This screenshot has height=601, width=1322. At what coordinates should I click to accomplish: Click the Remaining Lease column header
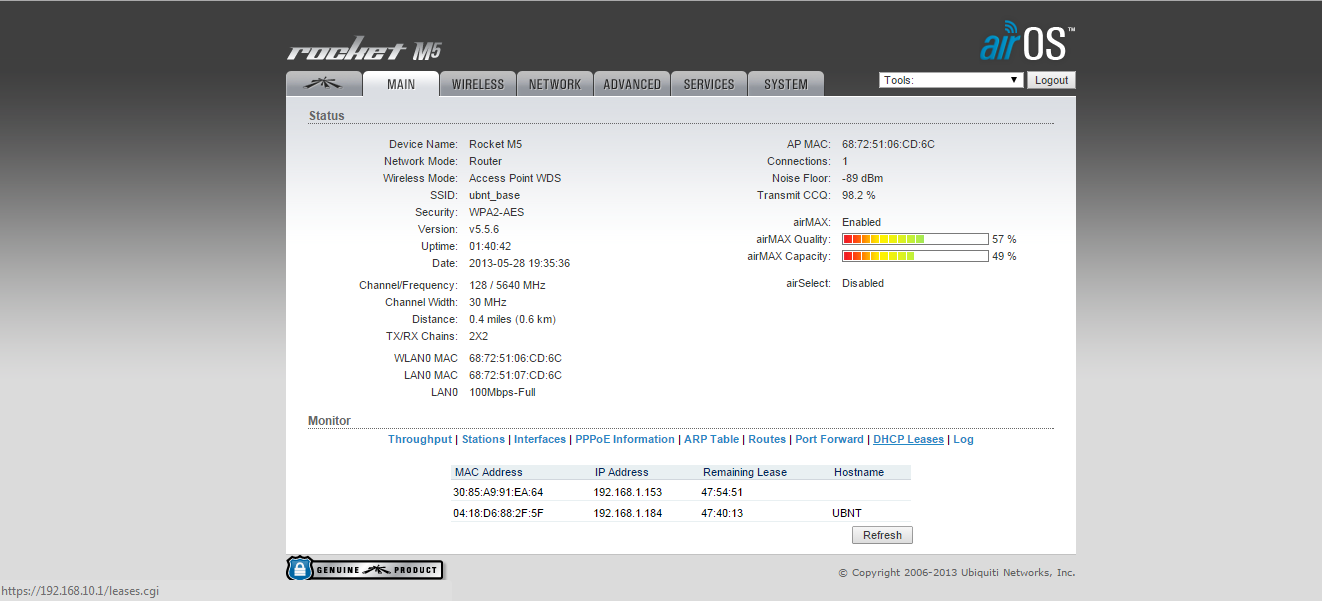pos(745,472)
